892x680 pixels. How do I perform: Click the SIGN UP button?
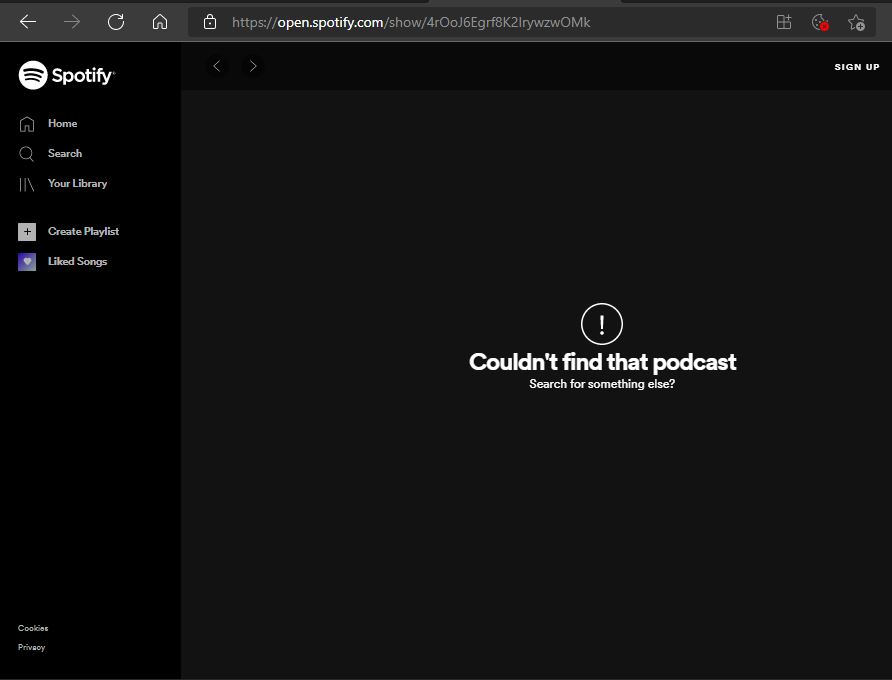click(857, 67)
